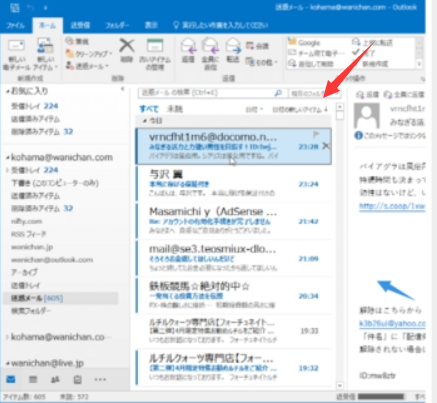
Task: Switch to the Home (ホーム) tab
Action: [x=47, y=25]
